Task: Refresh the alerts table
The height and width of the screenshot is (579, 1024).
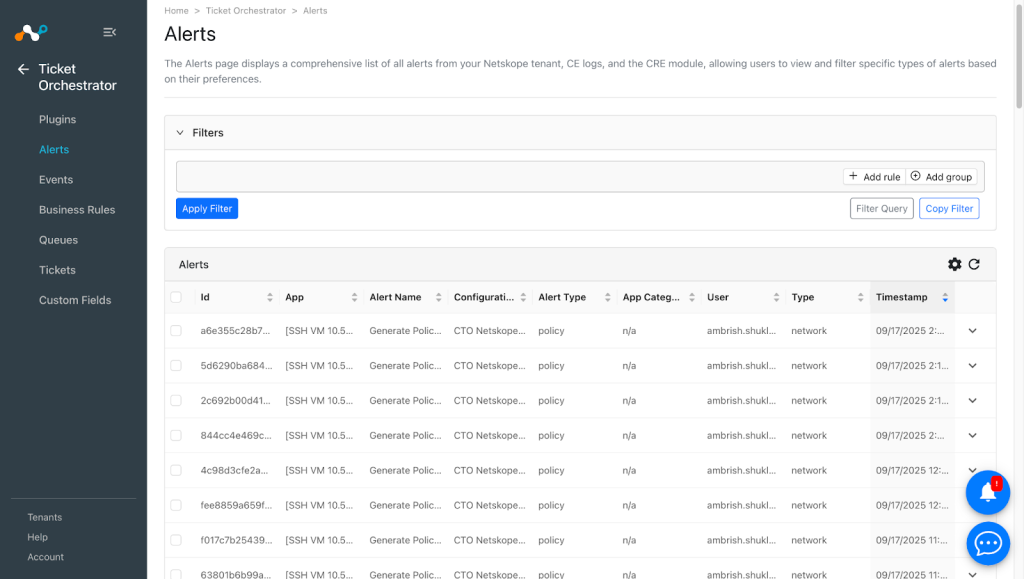Action: pos(974,264)
